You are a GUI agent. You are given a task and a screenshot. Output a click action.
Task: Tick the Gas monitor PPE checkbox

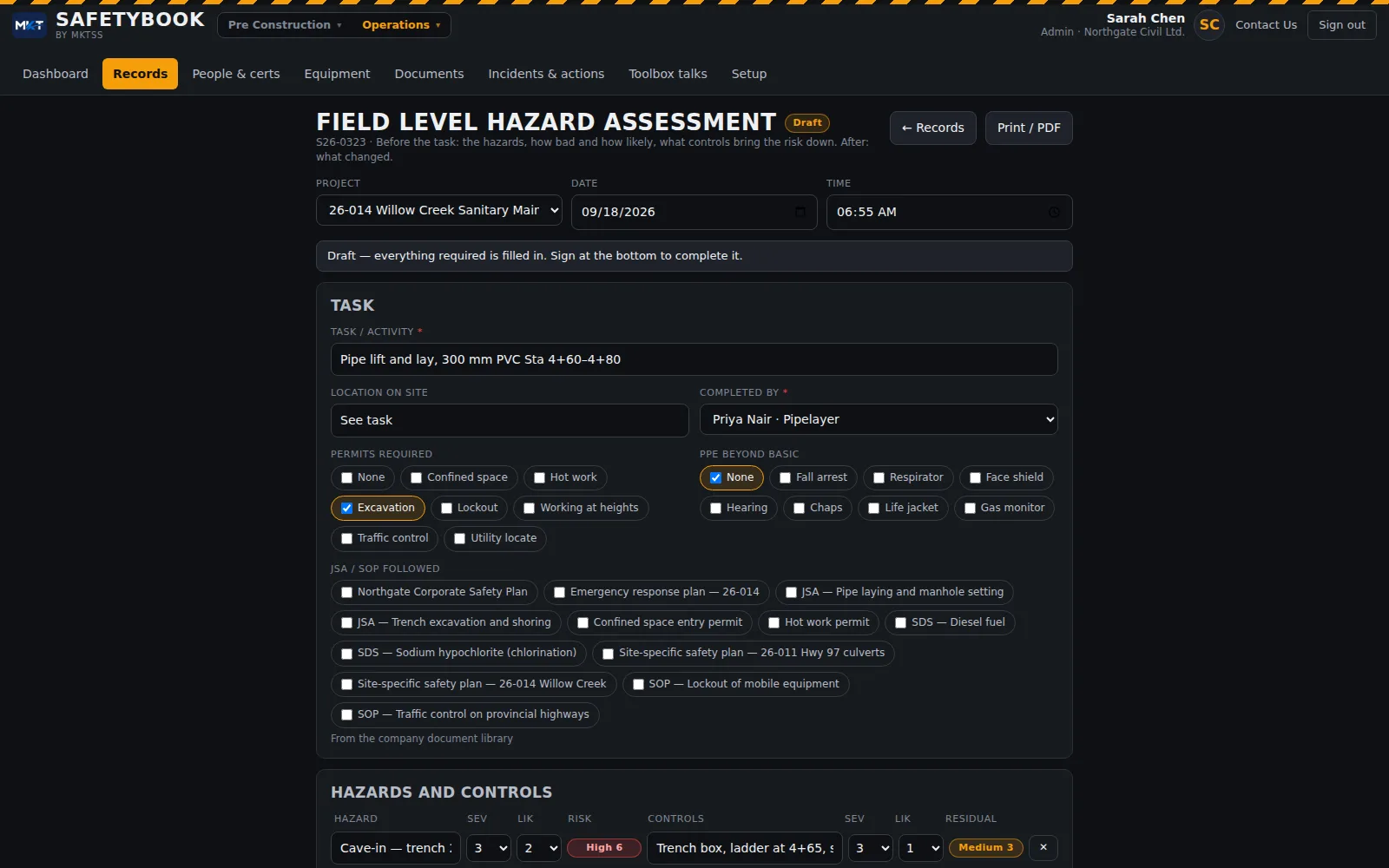971,508
